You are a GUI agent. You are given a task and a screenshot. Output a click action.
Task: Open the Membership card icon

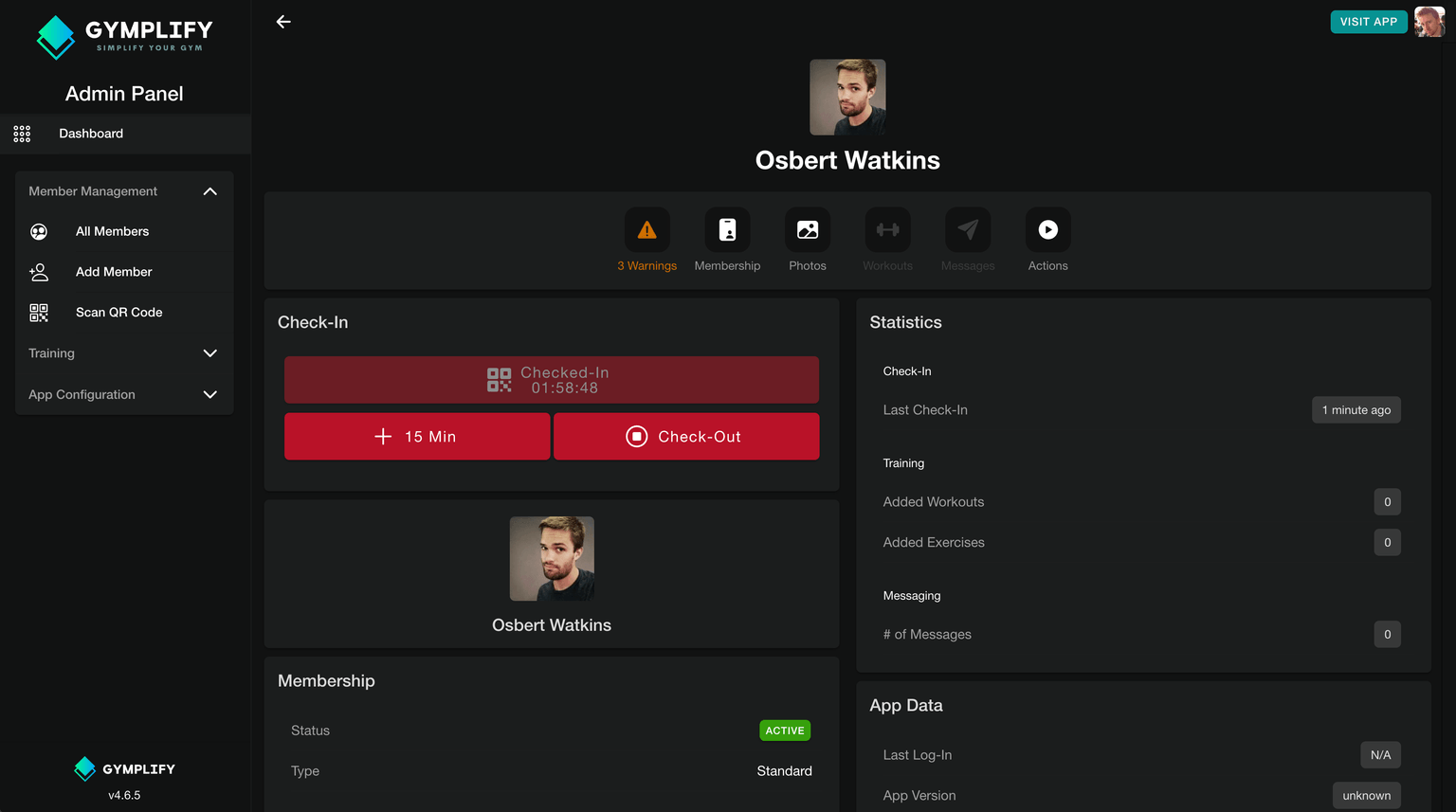pos(727,230)
